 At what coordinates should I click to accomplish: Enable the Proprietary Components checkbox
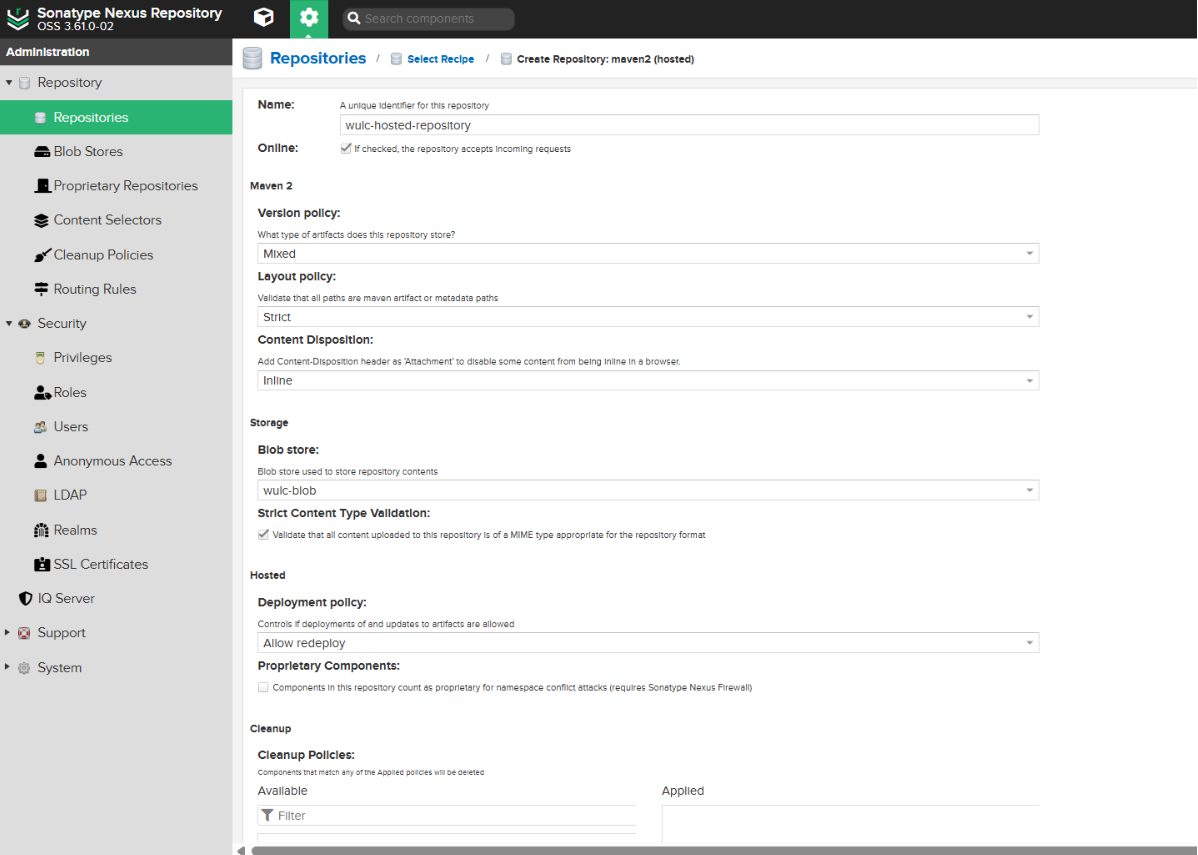[263, 687]
